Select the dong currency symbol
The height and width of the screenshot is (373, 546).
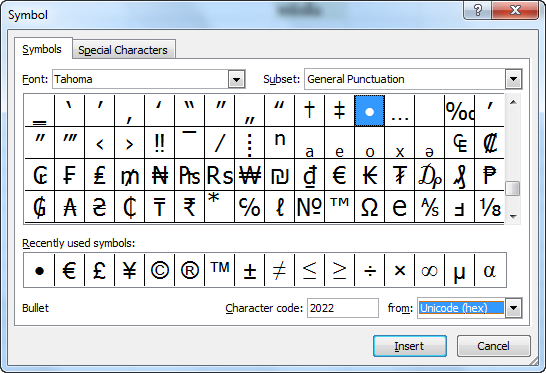click(310, 174)
